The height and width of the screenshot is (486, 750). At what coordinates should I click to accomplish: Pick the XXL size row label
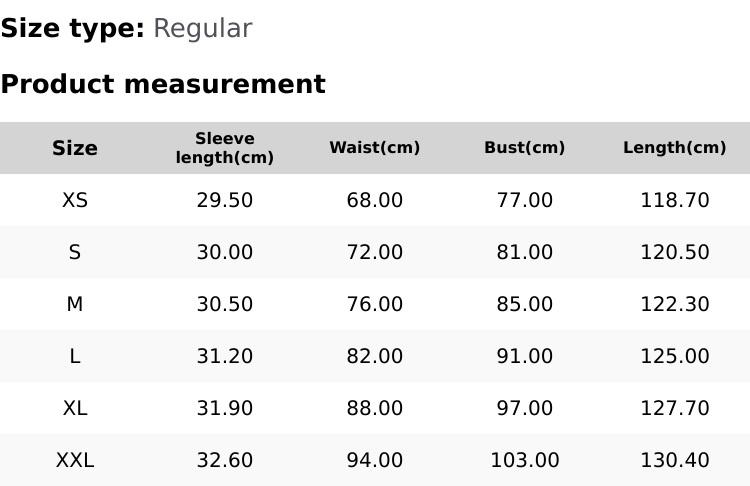pos(75,460)
